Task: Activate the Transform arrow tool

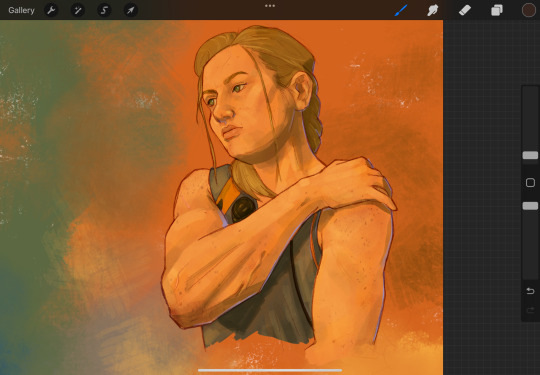Action: 131,10
